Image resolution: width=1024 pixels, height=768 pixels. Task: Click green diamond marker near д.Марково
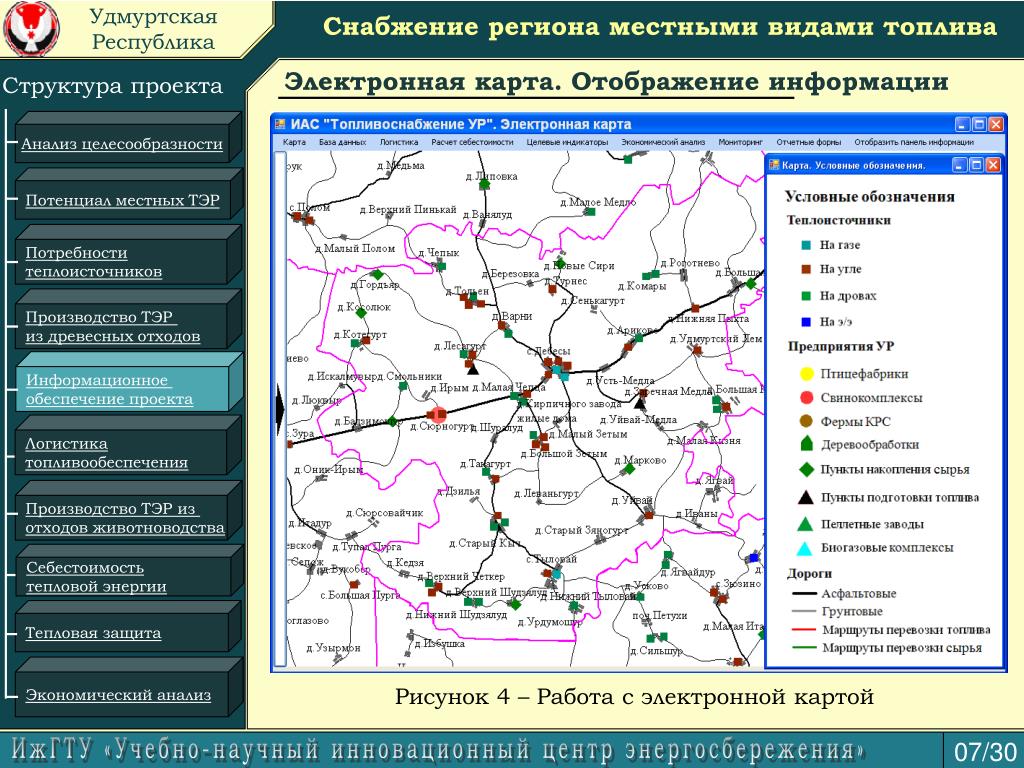click(x=630, y=469)
